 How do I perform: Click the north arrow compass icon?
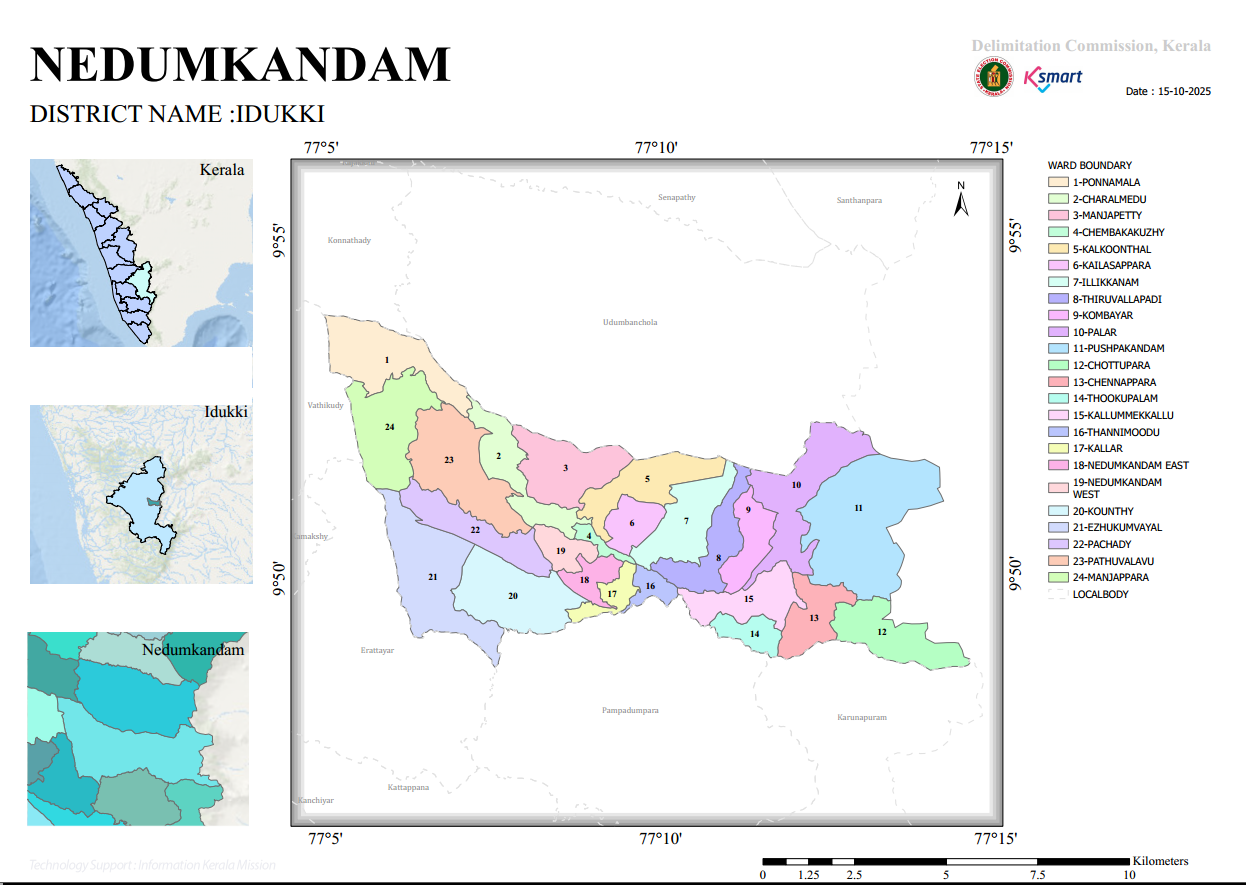(960, 199)
